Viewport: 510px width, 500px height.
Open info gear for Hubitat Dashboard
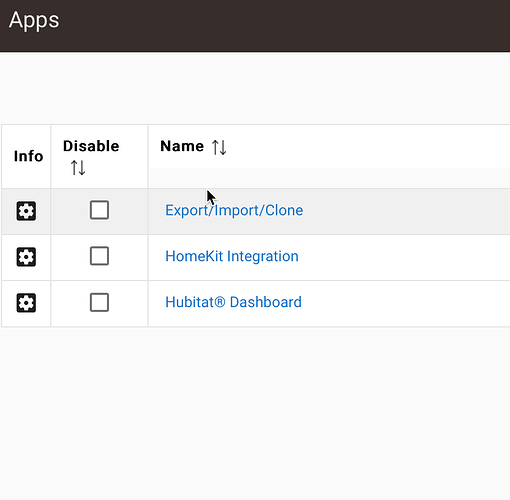(x=26, y=303)
